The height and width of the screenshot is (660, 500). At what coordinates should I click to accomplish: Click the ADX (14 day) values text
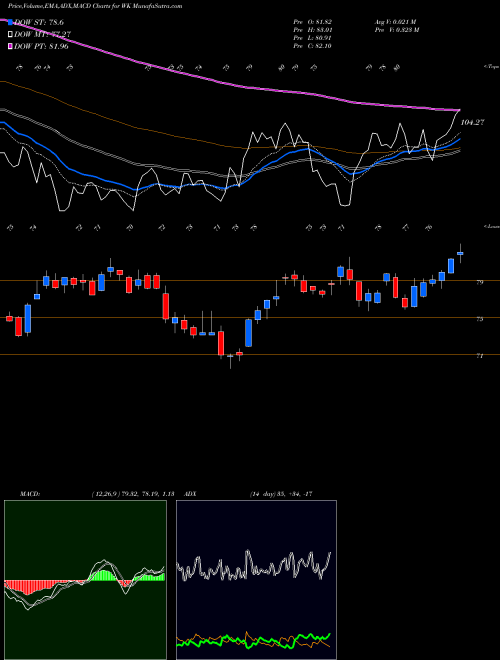point(281,494)
